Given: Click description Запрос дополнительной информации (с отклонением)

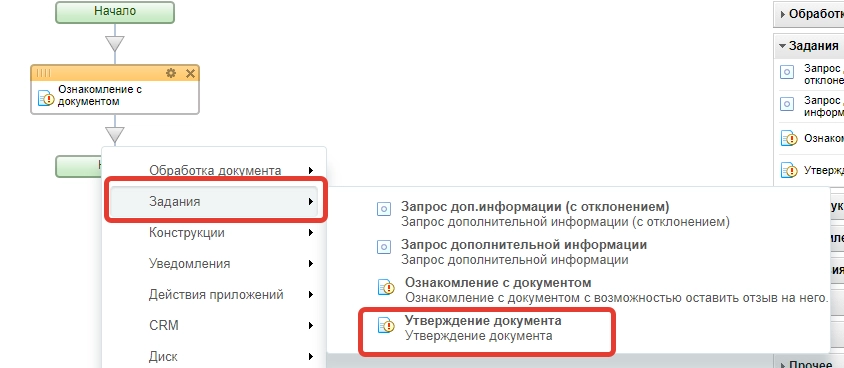Looking at the screenshot, I should [565, 222].
